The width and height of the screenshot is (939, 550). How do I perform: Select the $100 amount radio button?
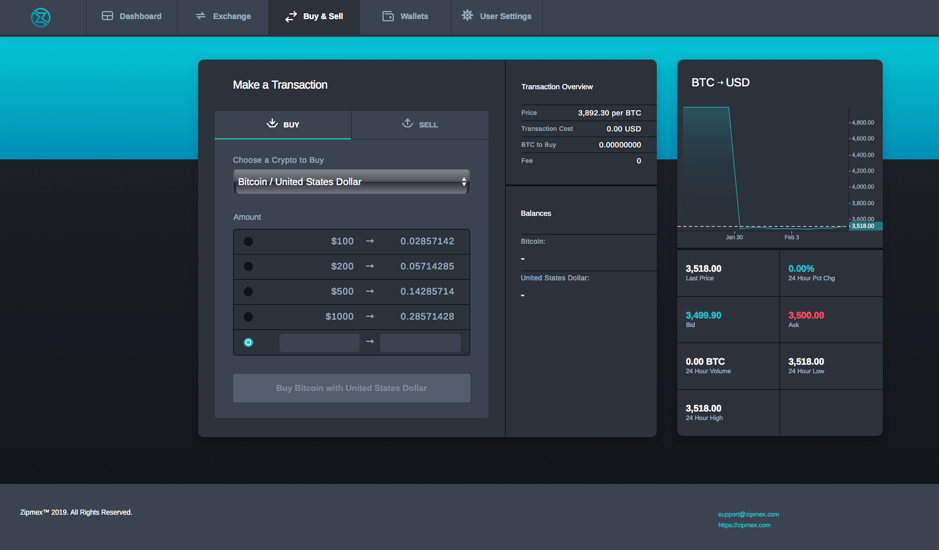point(248,241)
